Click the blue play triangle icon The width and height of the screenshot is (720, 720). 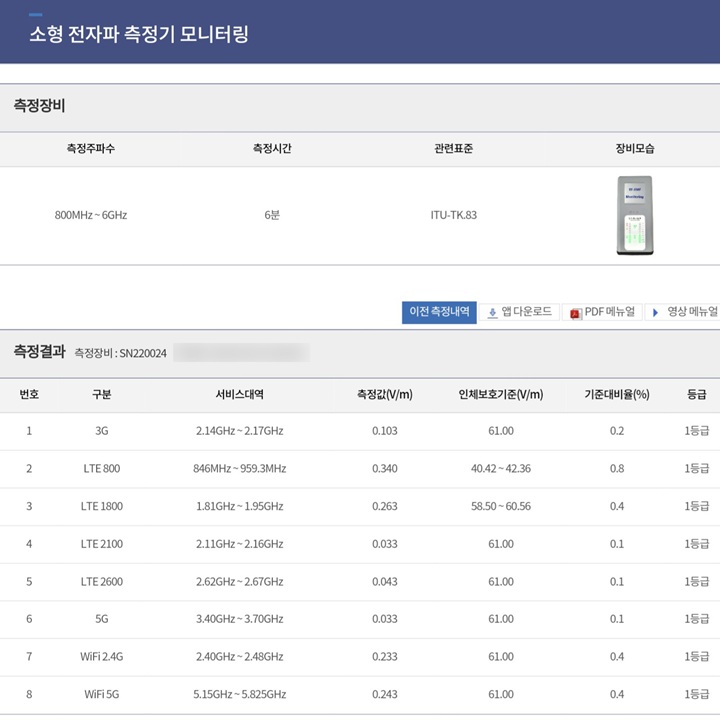(655, 313)
